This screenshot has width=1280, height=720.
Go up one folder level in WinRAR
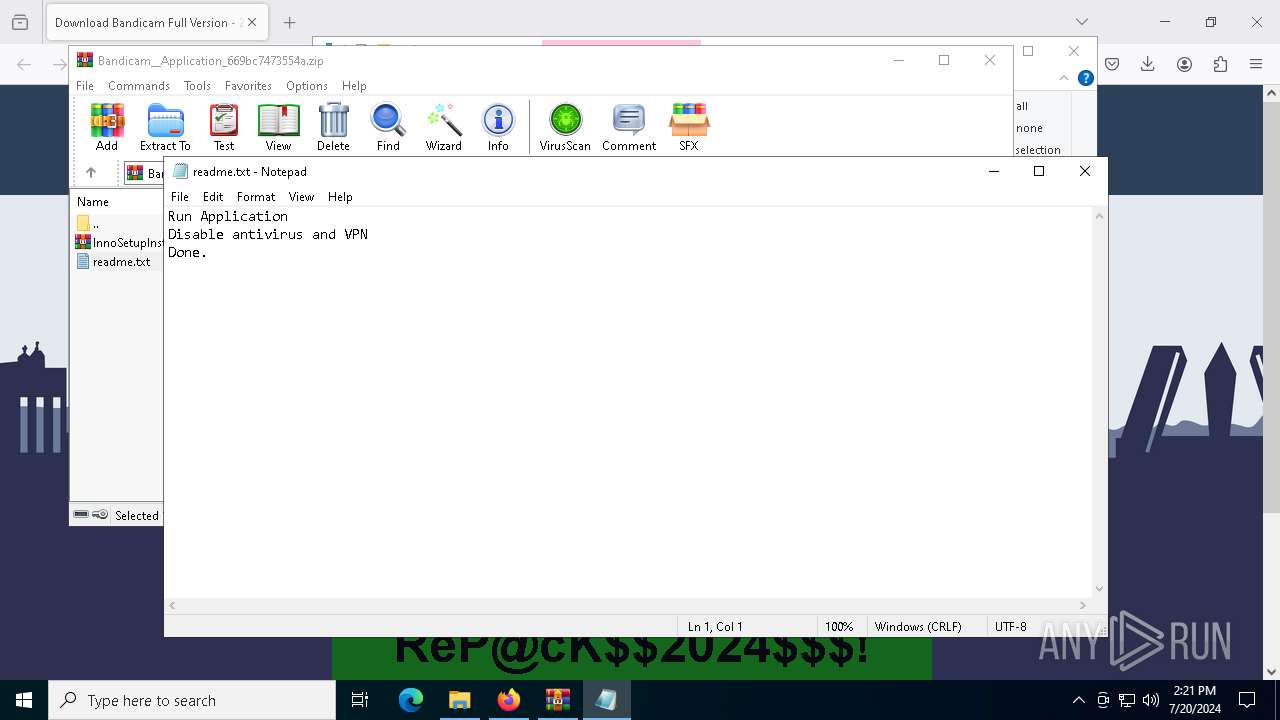point(91,173)
